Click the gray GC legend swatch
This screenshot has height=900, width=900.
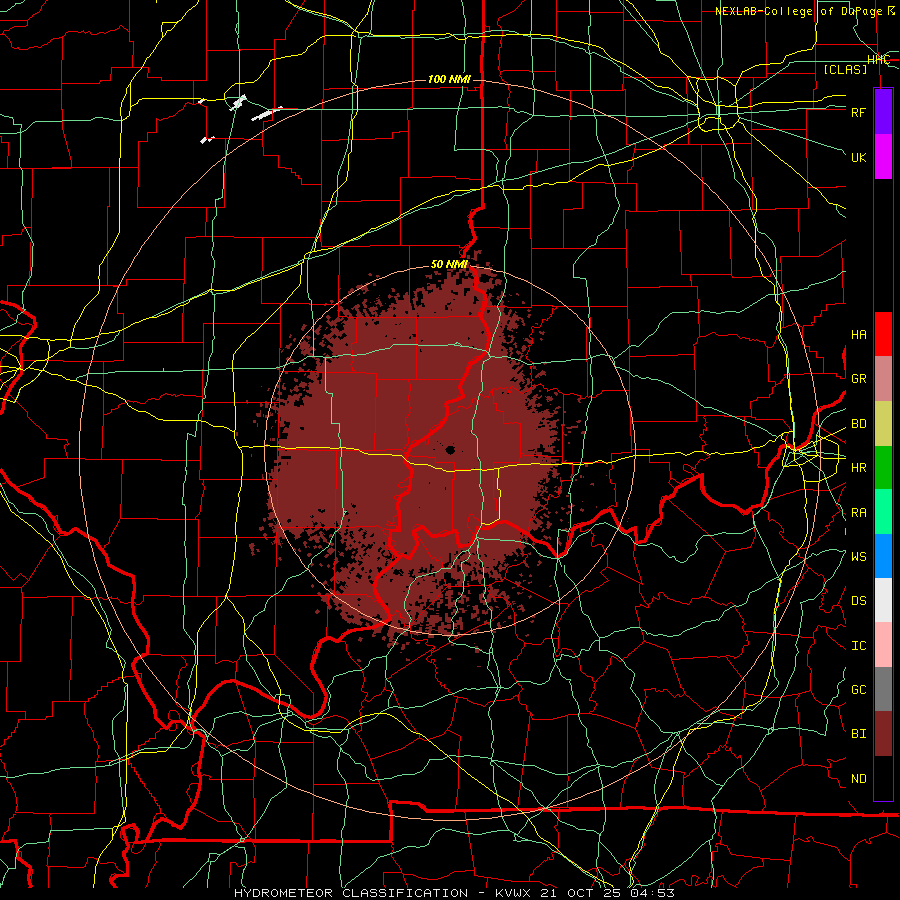883,689
